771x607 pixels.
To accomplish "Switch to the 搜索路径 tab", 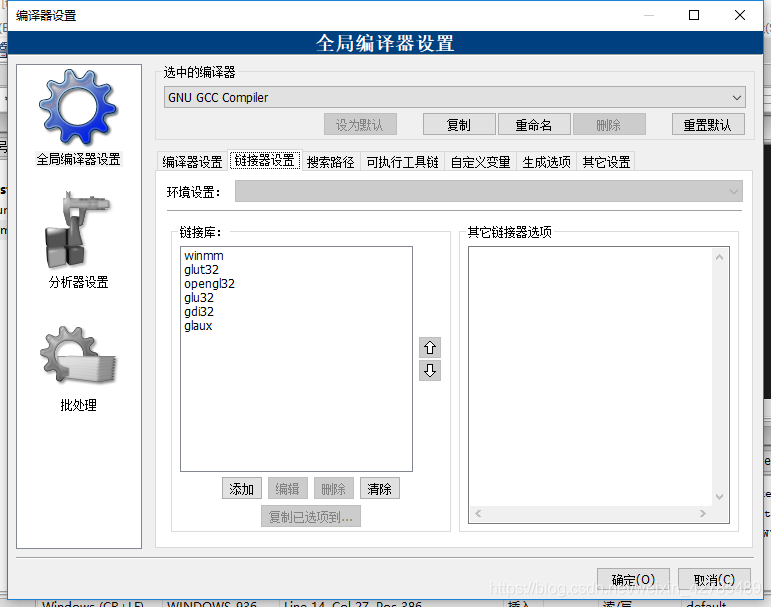I will (x=331, y=162).
